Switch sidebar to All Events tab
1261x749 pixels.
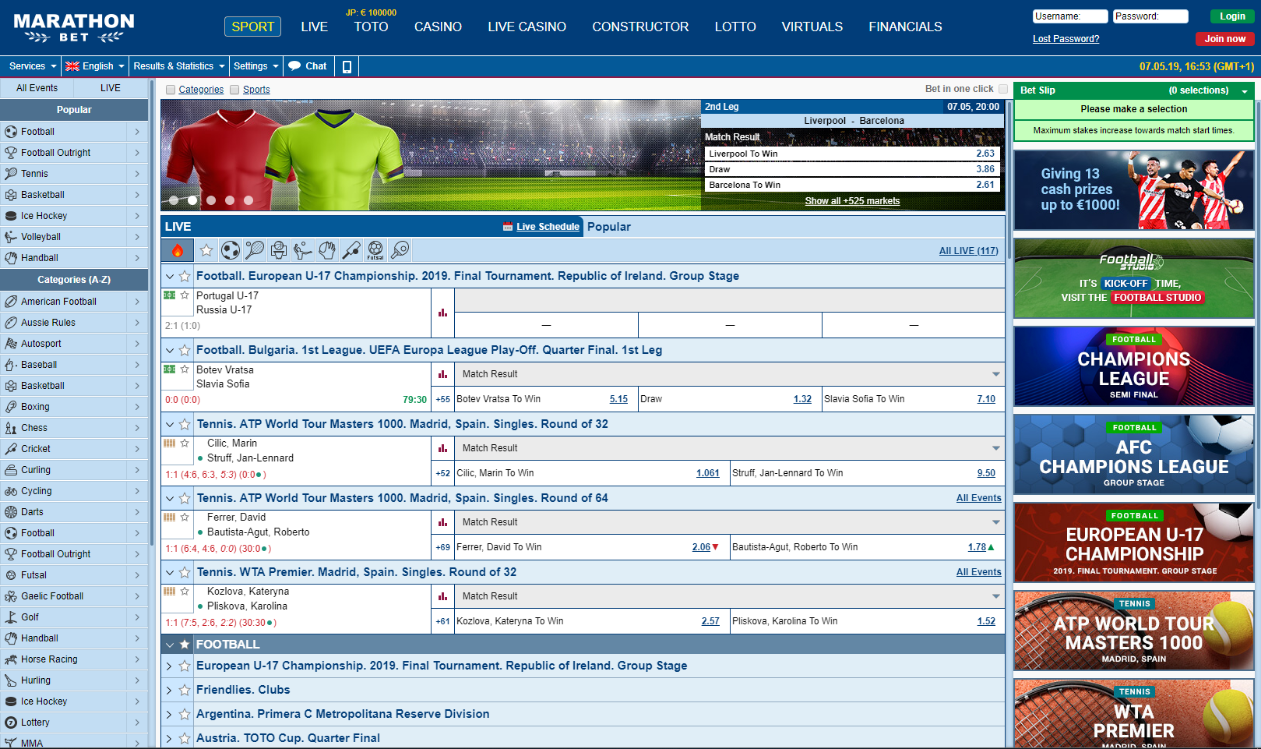(37, 88)
